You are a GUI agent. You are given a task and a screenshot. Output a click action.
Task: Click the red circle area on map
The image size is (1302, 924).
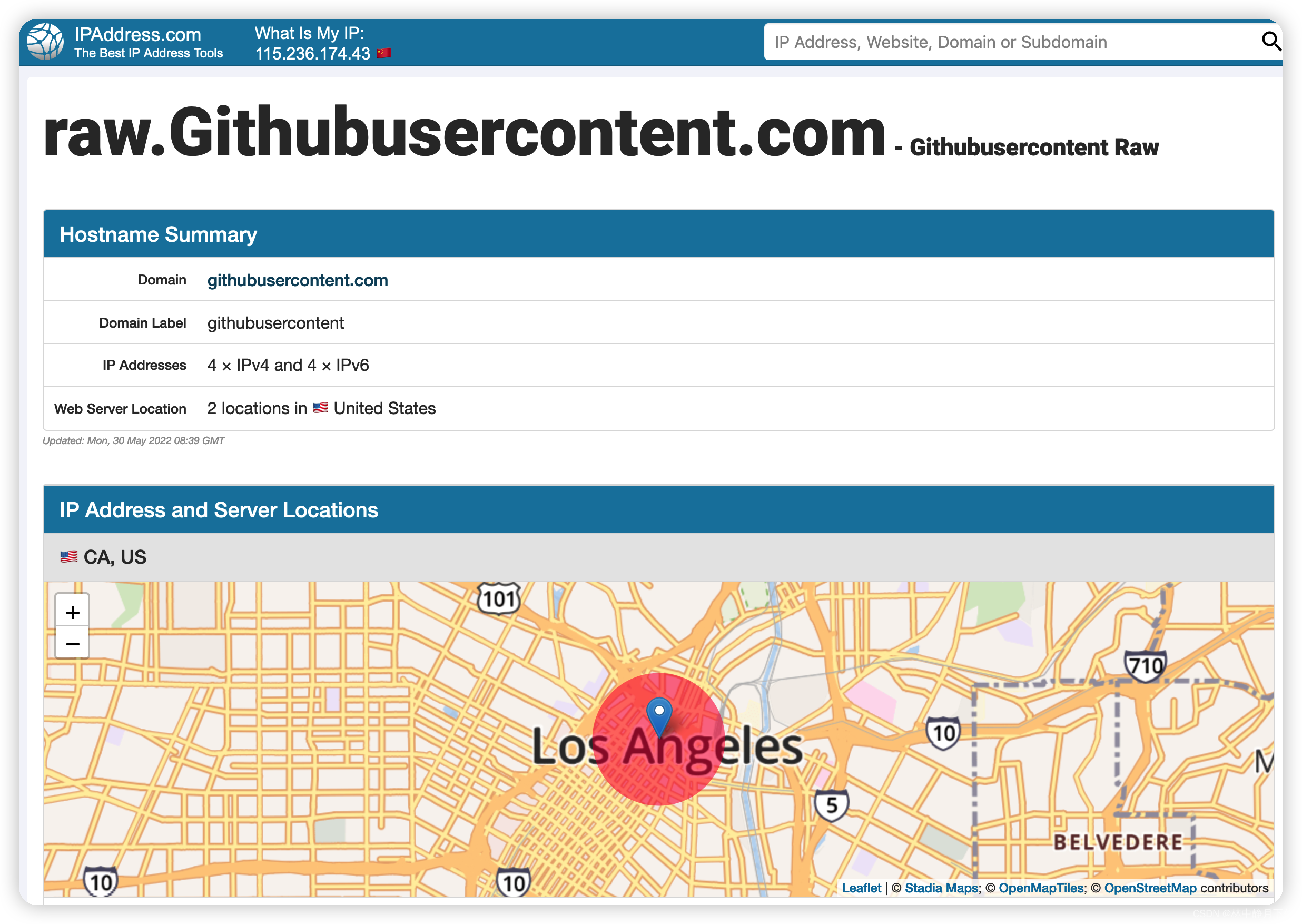(658, 740)
